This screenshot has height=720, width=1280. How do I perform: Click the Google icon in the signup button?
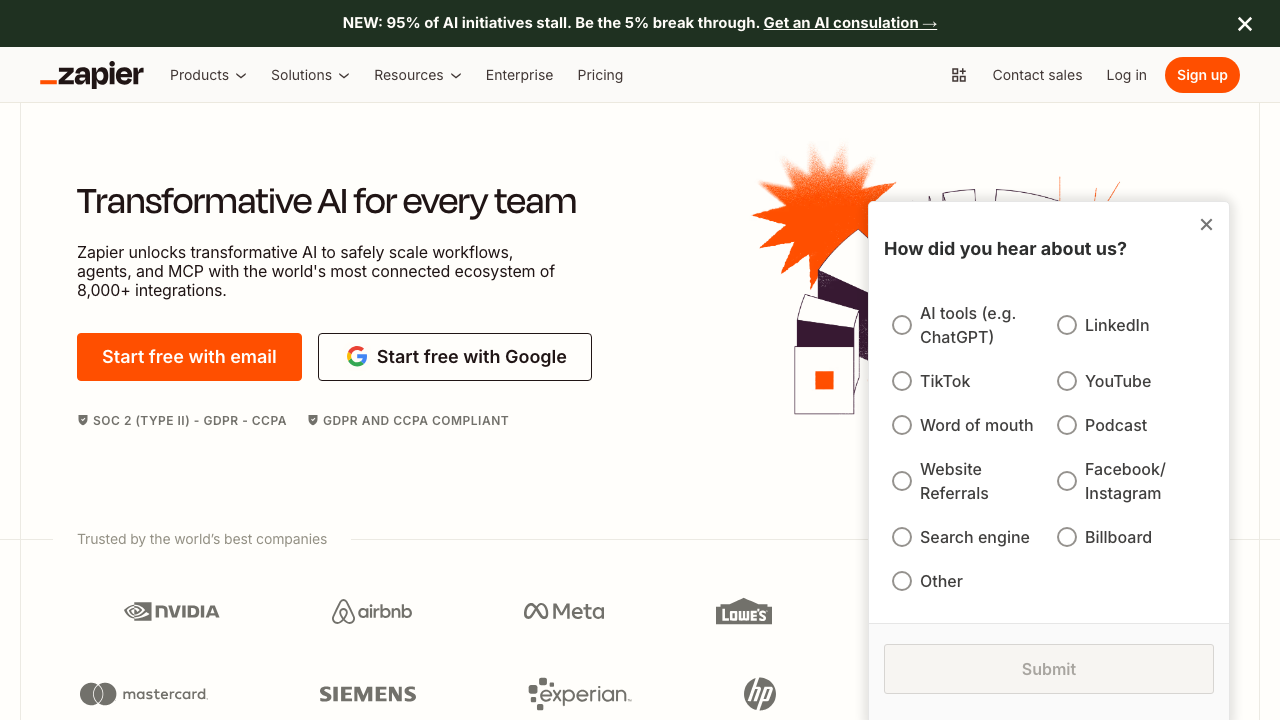(357, 356)
